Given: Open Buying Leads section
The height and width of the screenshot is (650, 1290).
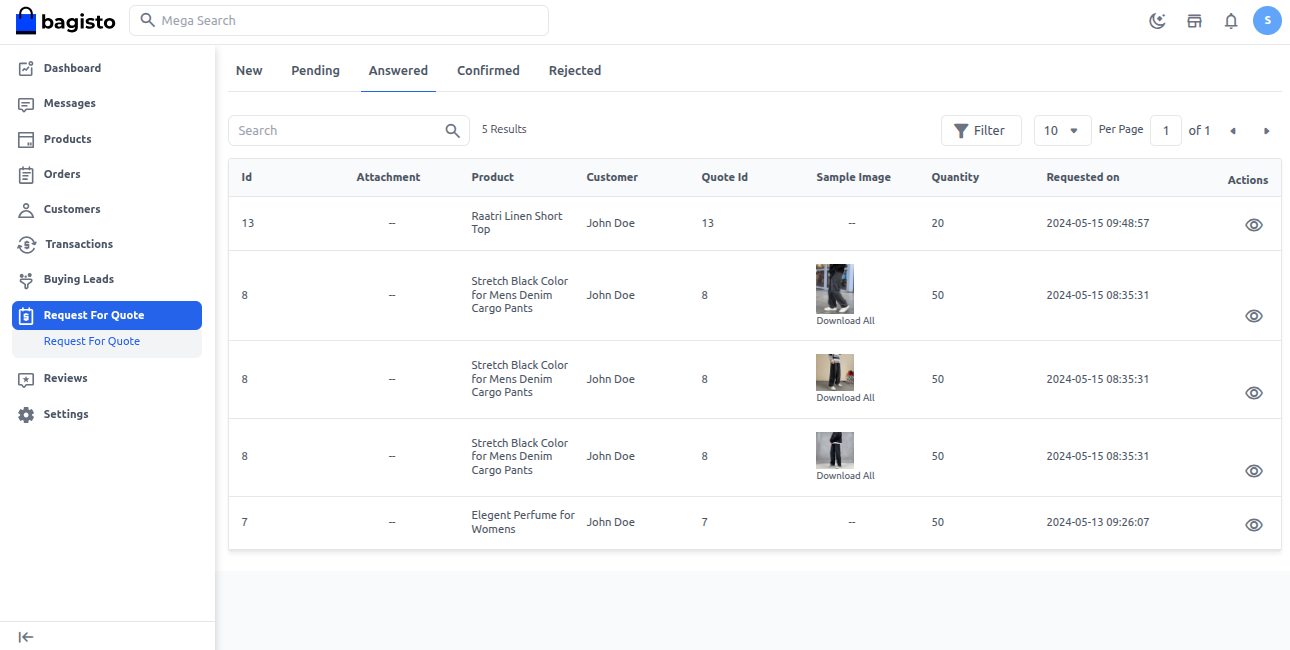Looking at the screenshot, I should click(78, 279).
